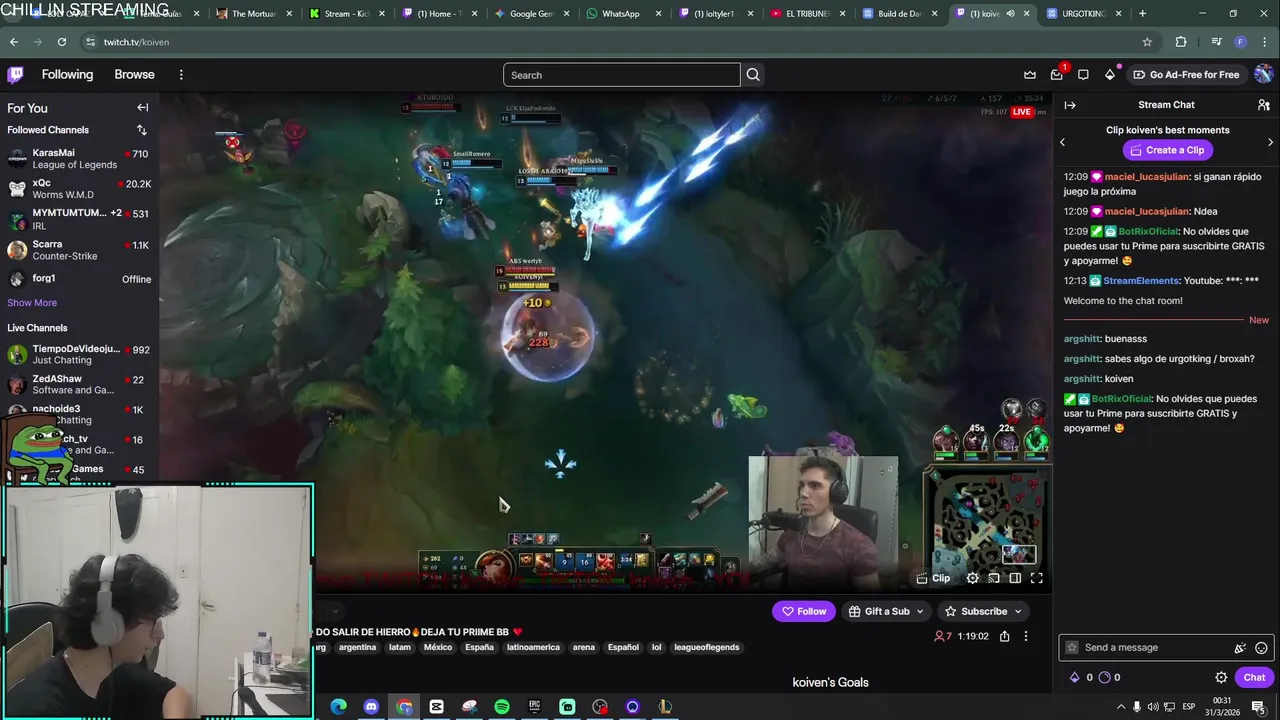Reload the twitch.tv page
The width and height of the screenshot is (1280, 720).
tap(61, 42)
